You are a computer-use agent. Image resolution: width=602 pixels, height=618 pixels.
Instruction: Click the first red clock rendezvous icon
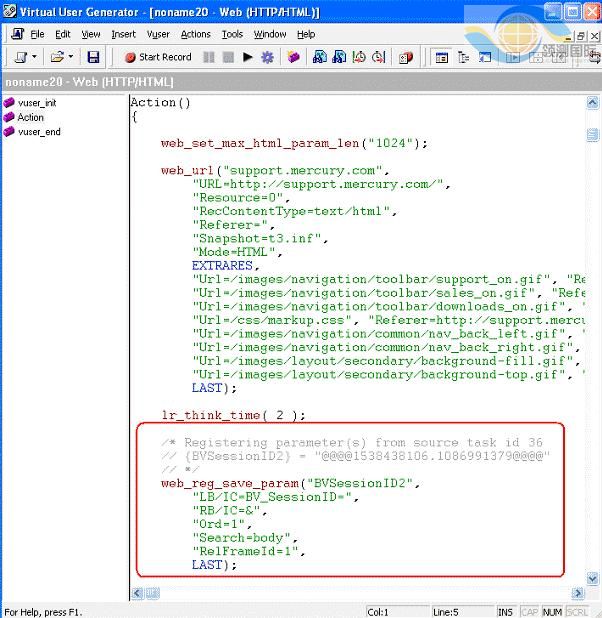[358, 58]
